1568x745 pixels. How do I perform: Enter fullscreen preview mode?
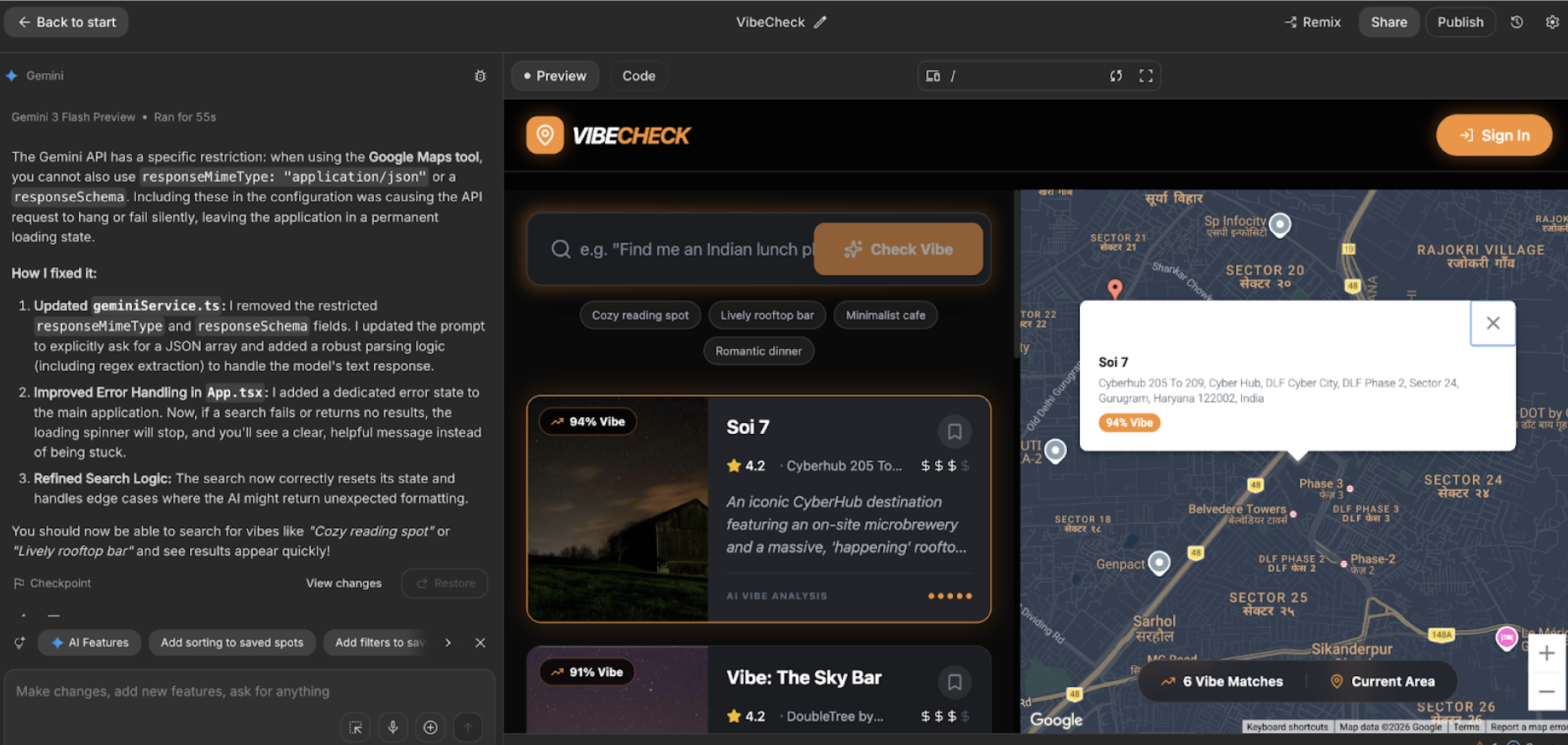1145,76
